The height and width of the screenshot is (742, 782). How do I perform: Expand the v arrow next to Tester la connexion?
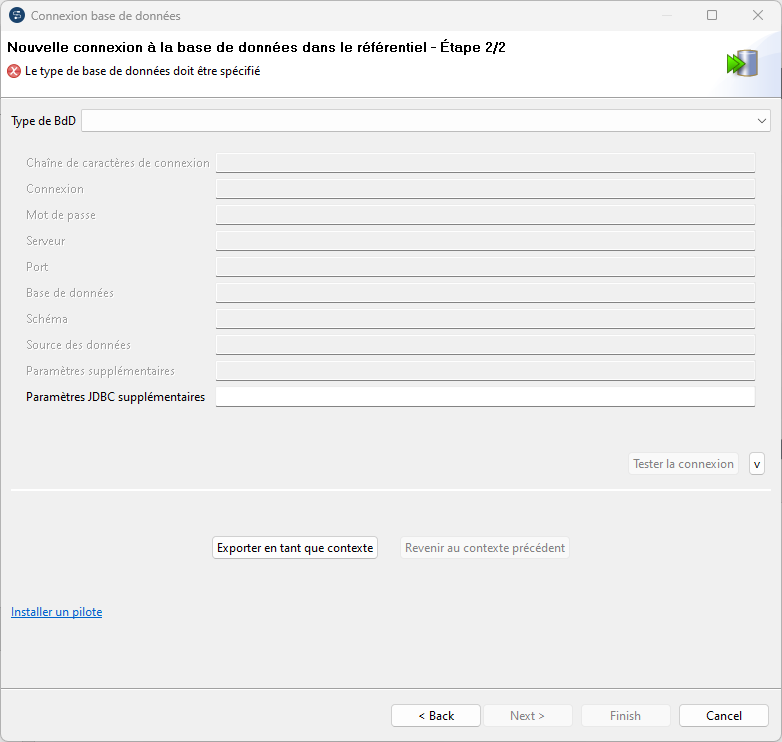click(757, 464)
